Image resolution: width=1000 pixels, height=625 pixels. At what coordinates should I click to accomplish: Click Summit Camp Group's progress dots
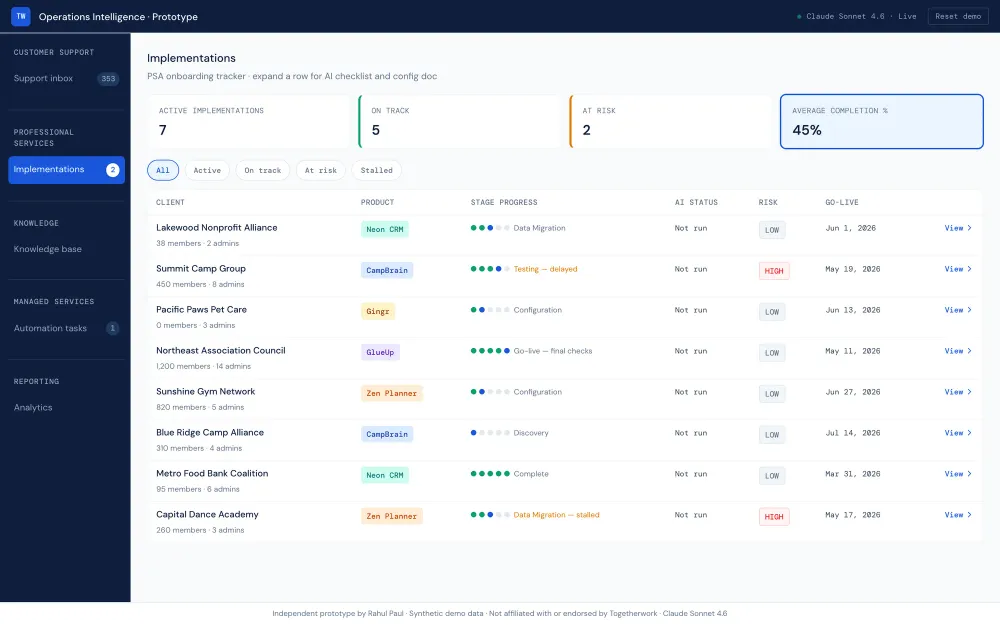tap(490, 269)
